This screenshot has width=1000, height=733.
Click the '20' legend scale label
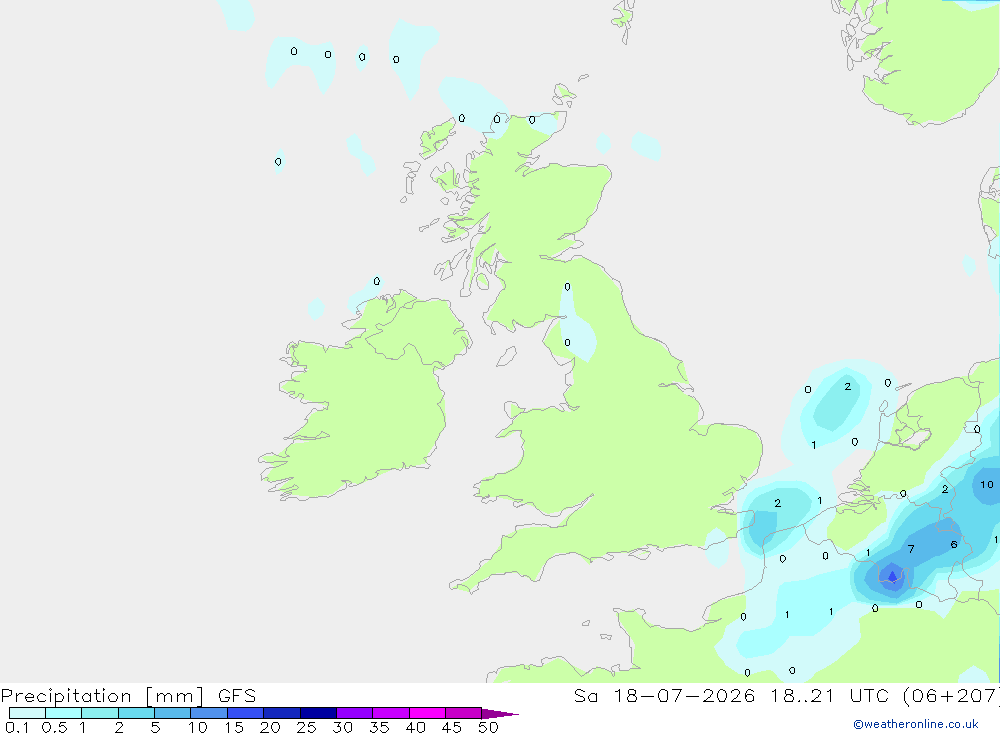click(x=270, y=727)
